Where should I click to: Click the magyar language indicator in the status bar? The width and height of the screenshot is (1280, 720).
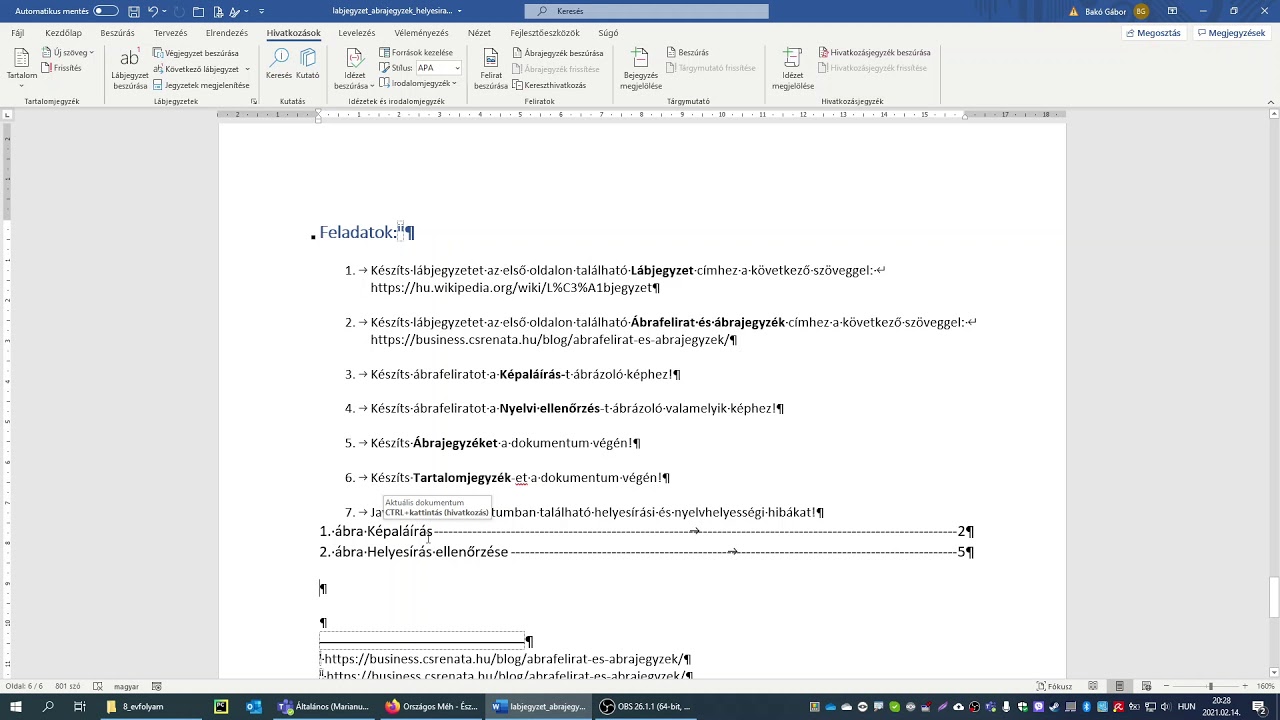click(126, 687)
